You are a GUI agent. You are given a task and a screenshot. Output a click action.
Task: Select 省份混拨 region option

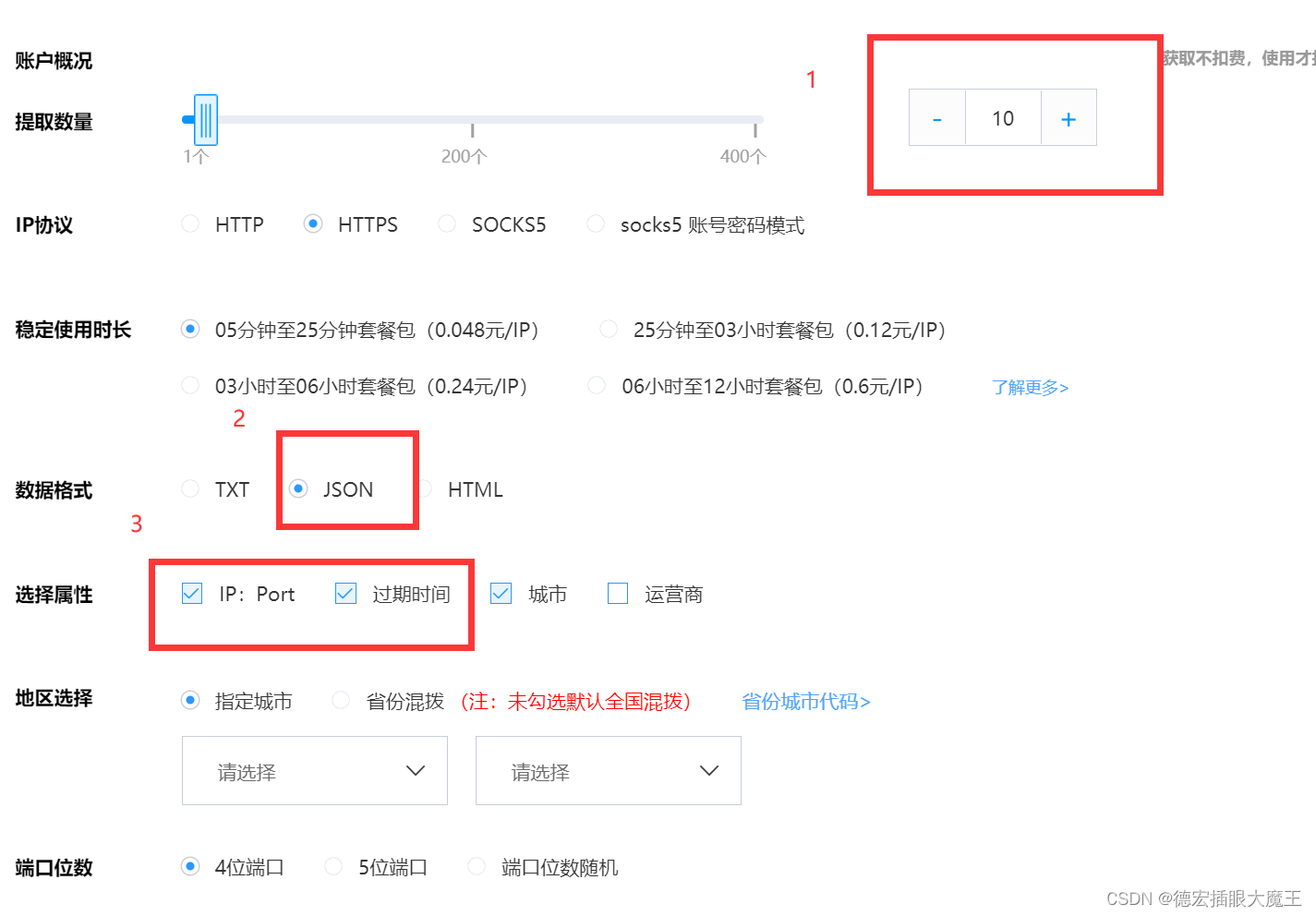tap(341, 700)
